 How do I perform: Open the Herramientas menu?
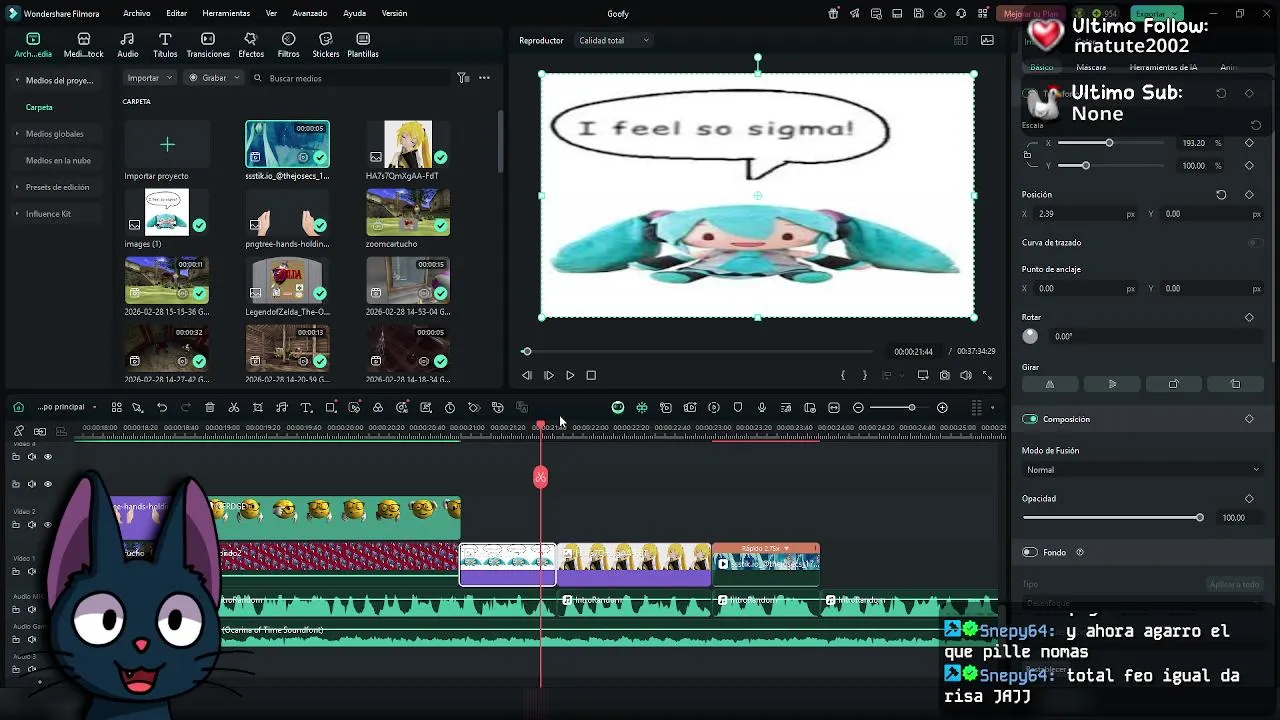pos(226,14)
